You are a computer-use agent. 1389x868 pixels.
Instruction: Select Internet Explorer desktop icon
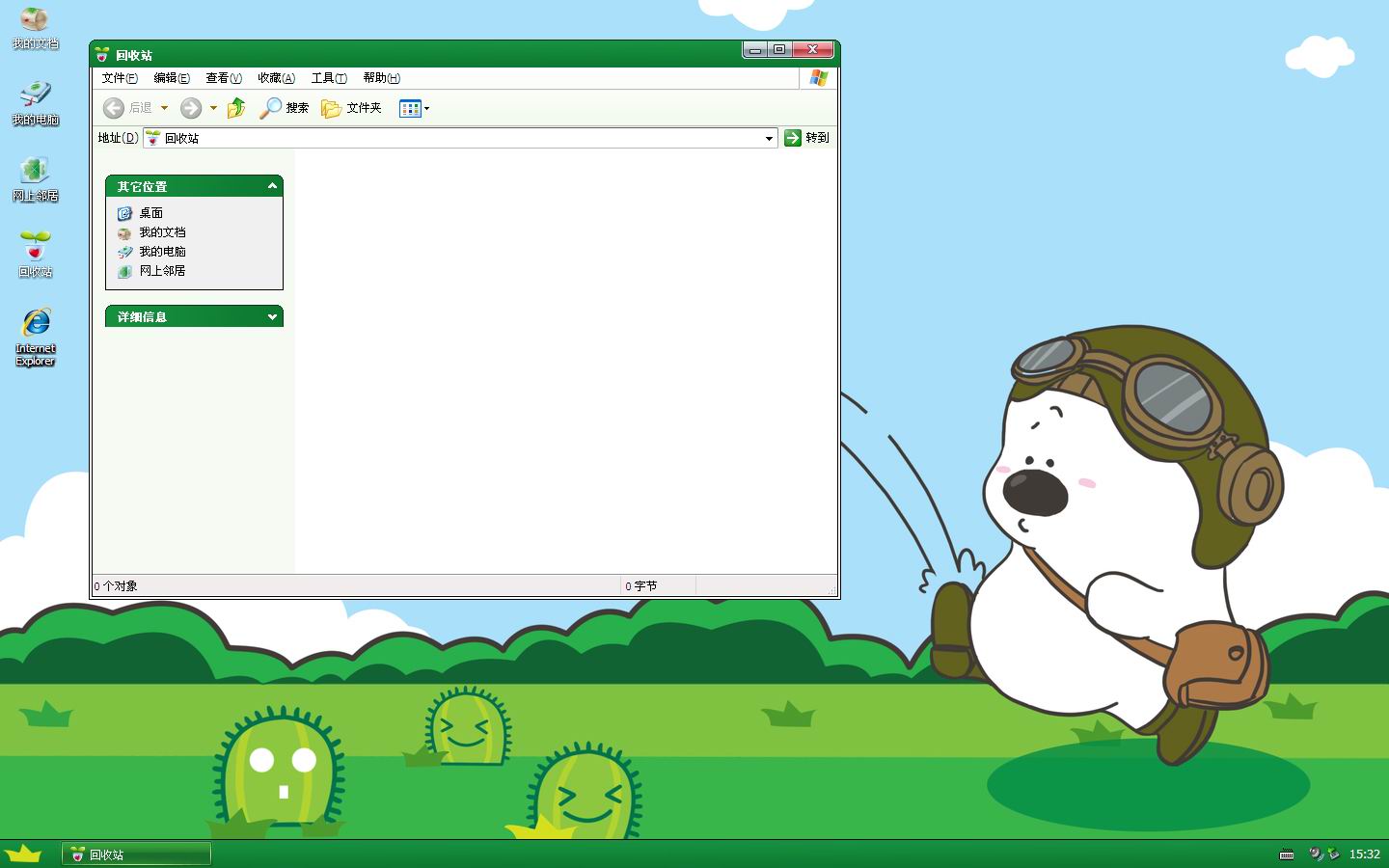click(x=35, y=338)
